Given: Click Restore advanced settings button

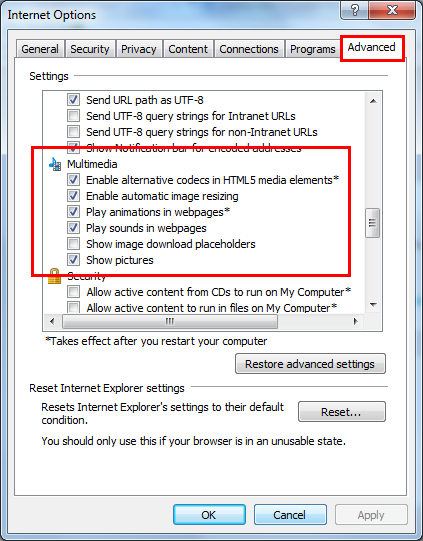Looking at the screenshot, I should (x=310, y=364).
